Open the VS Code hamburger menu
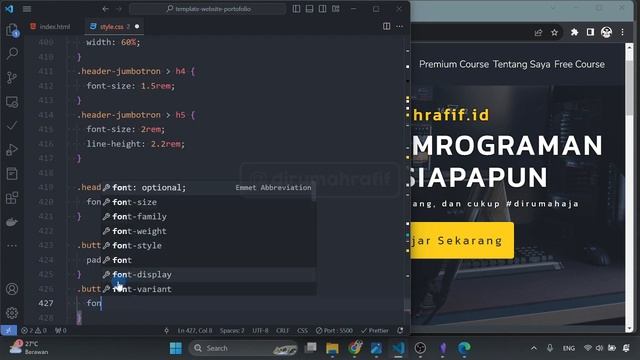This screenshot has height=360, width=640. [27, 9]
